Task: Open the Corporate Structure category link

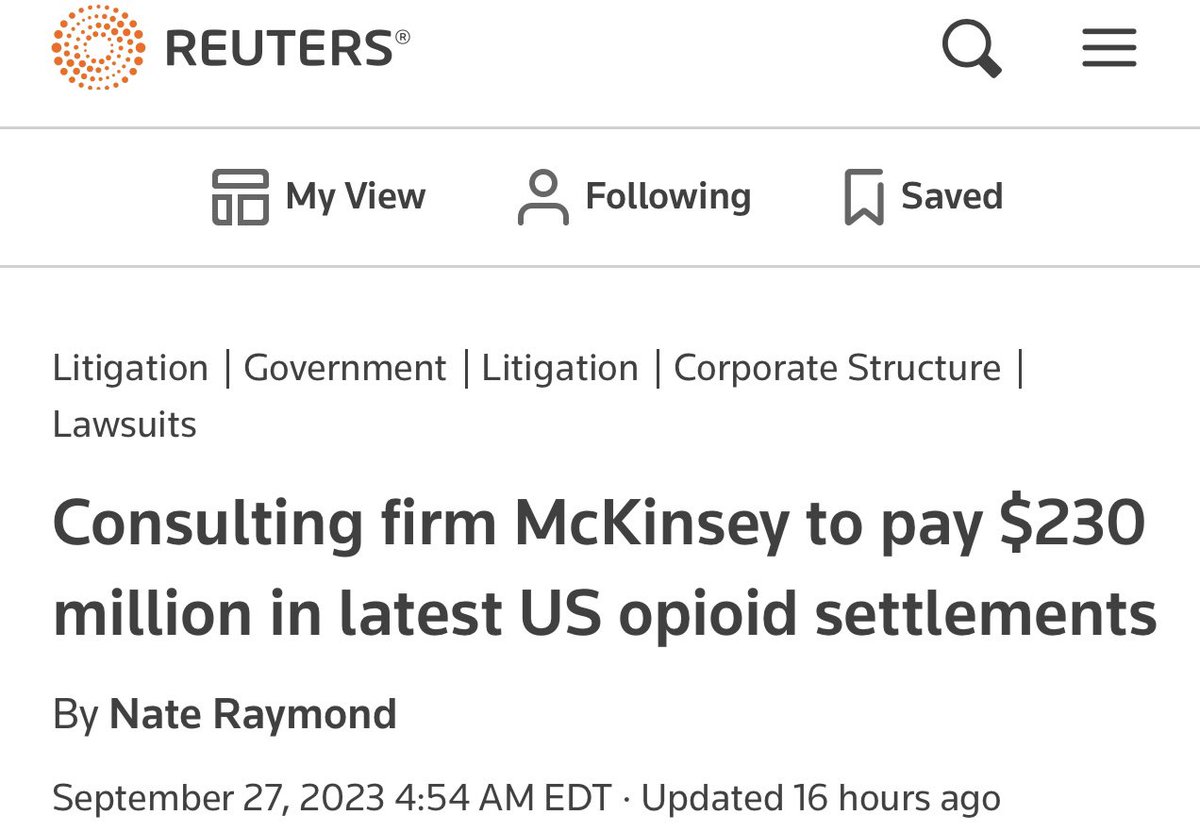Action: [x=837, y=368]
